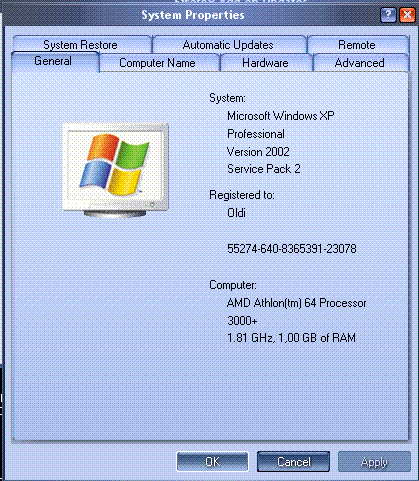Click the Cancel button
This screenshot has height=481, width=419.
pyautogui.click(x=293, y=462)
